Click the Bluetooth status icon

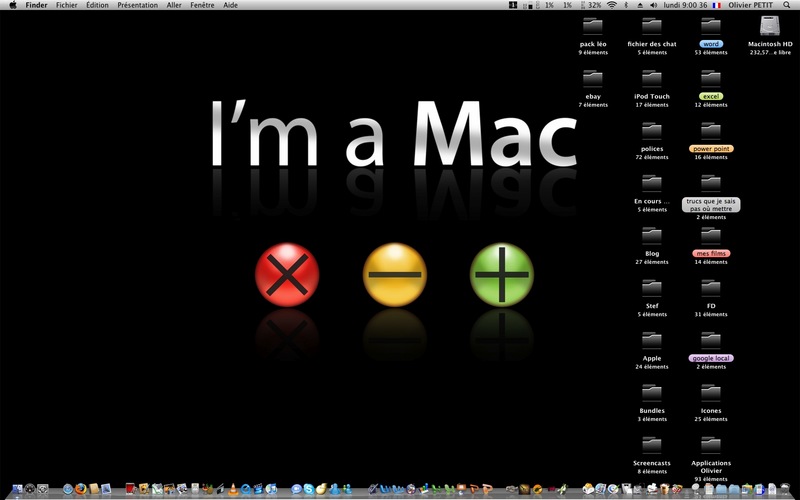point(626,5)
